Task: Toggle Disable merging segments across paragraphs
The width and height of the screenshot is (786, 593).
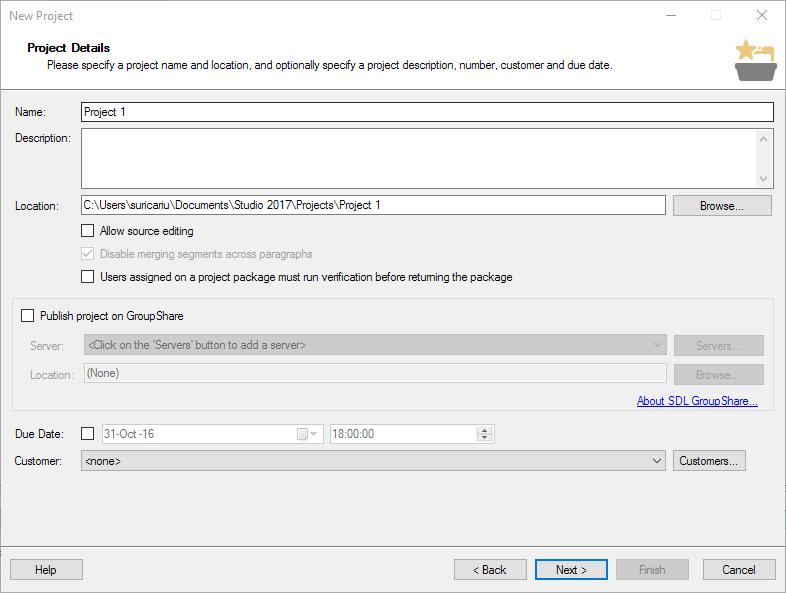Action: [88, 254]
